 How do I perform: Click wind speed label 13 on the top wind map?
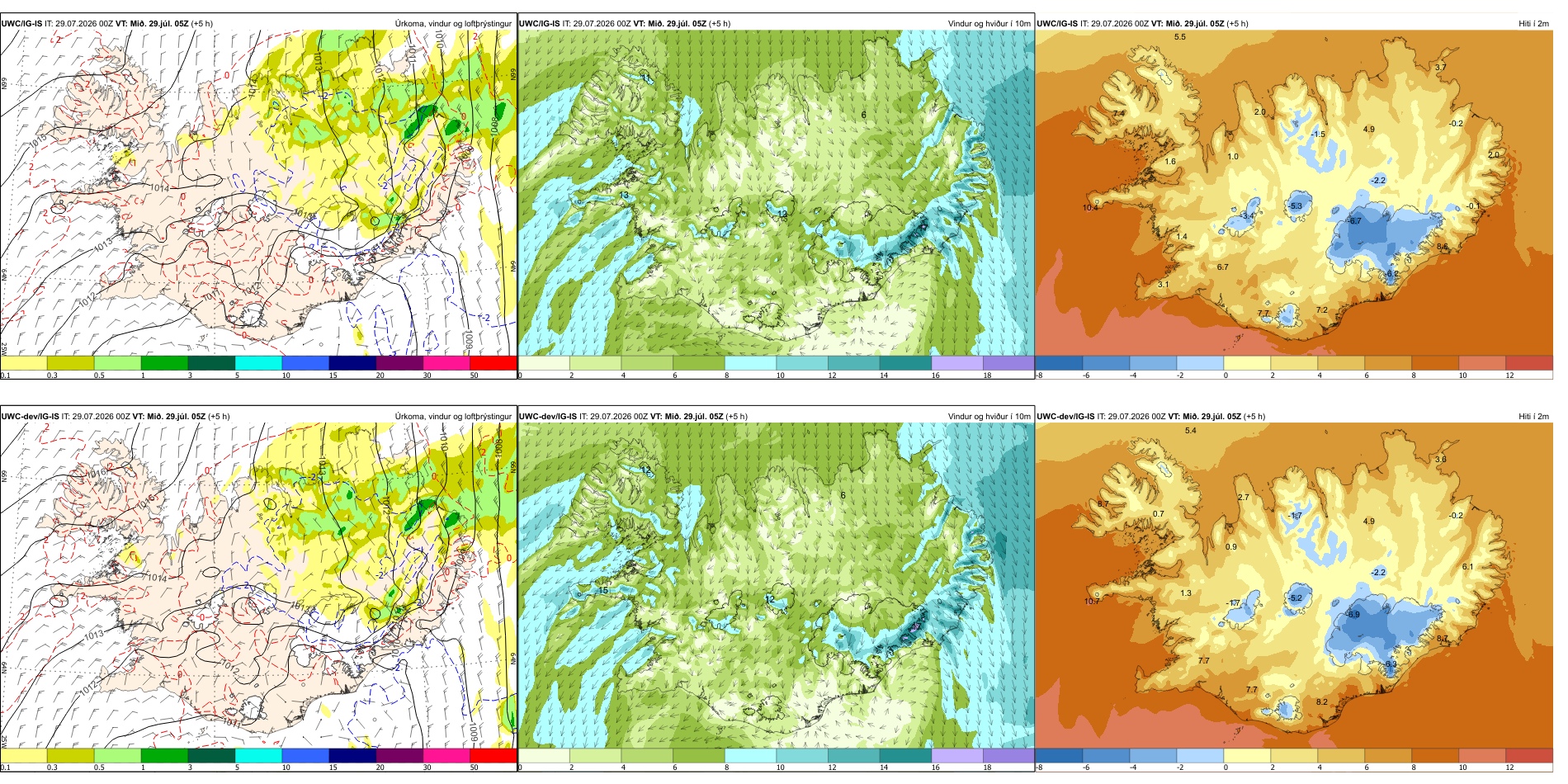pos(624,196)
